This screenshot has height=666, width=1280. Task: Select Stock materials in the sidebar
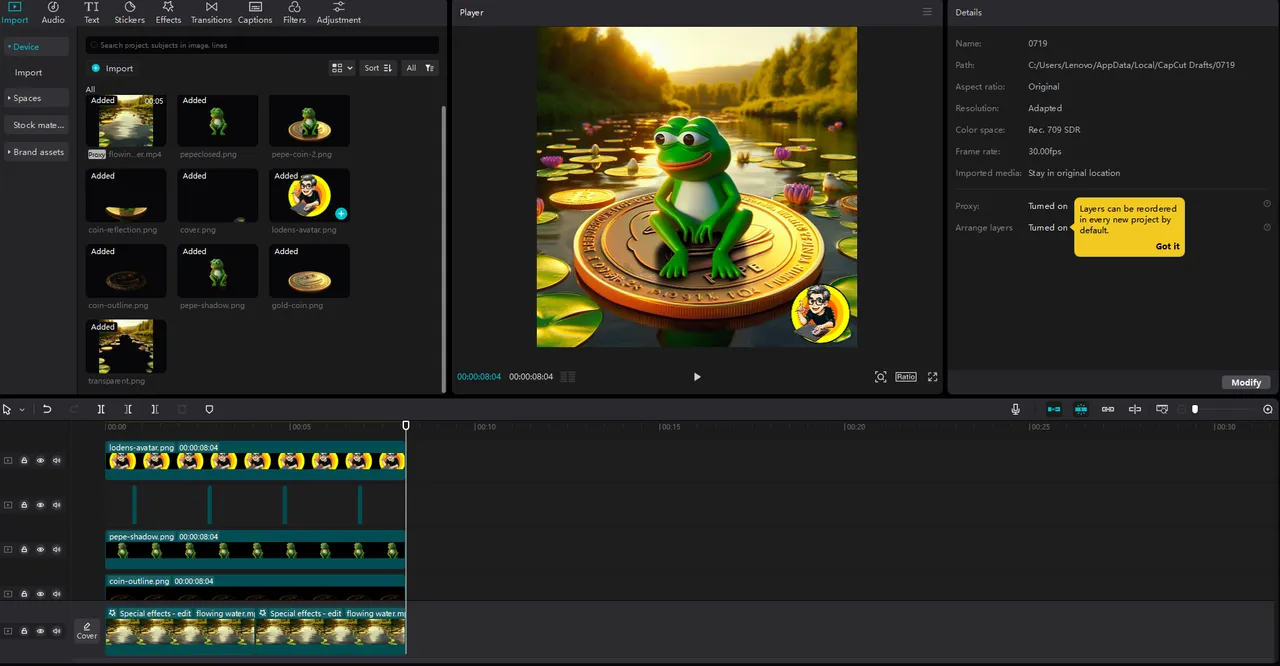pos(36,125)
